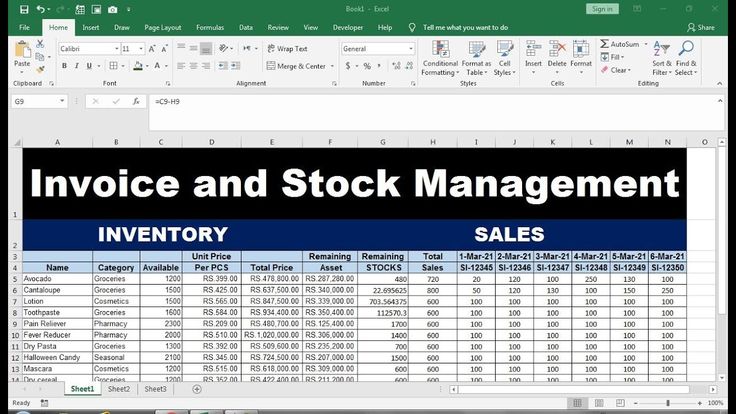Open the font size dropdown
The width and height of the screenshot is (736, 414).
click(x=140, y=49)
